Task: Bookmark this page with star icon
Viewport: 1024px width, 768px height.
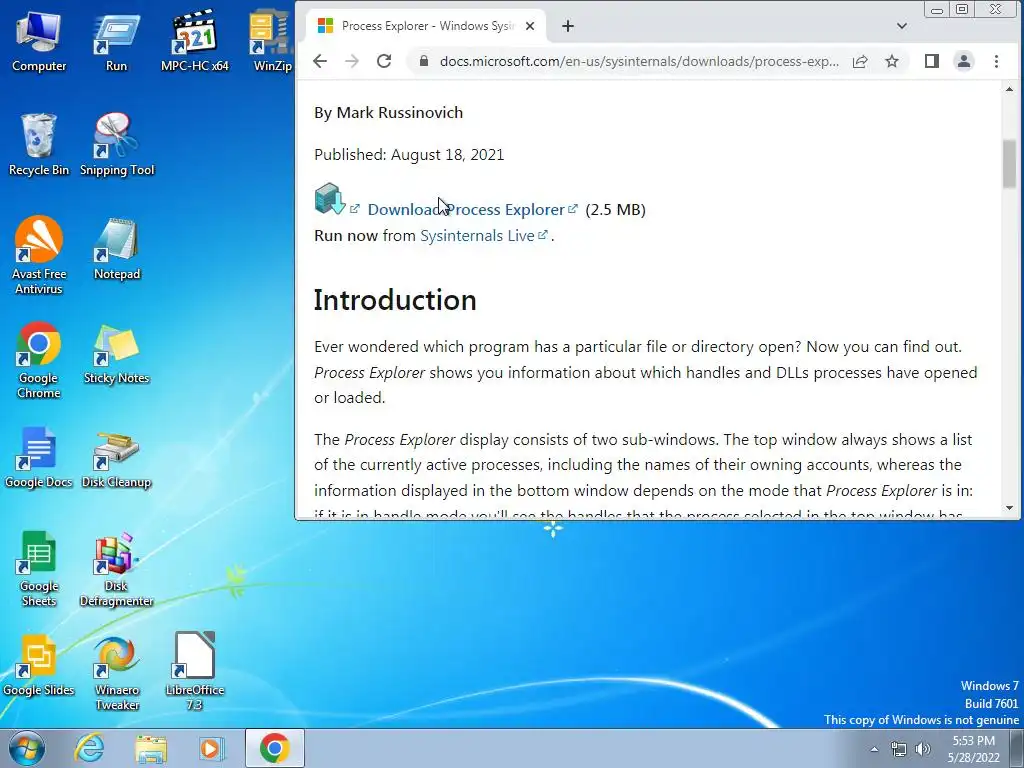Action: [x=892, y=61]
